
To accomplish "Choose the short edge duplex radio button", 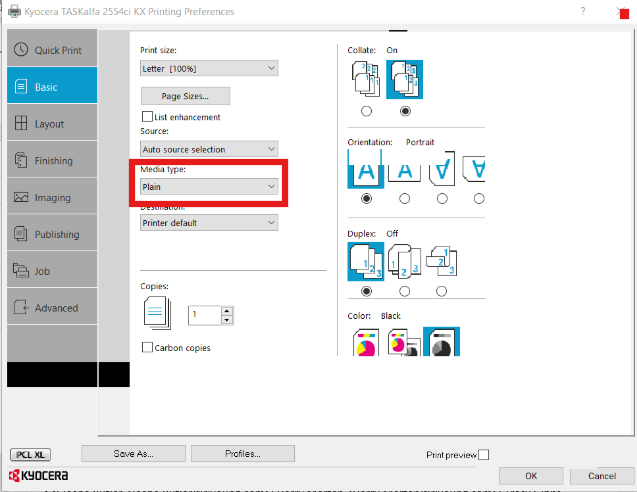I will 442,291.
